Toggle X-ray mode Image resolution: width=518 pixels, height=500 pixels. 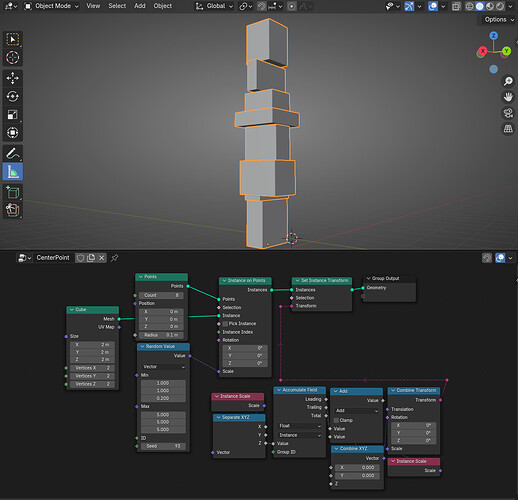[456, 6]
